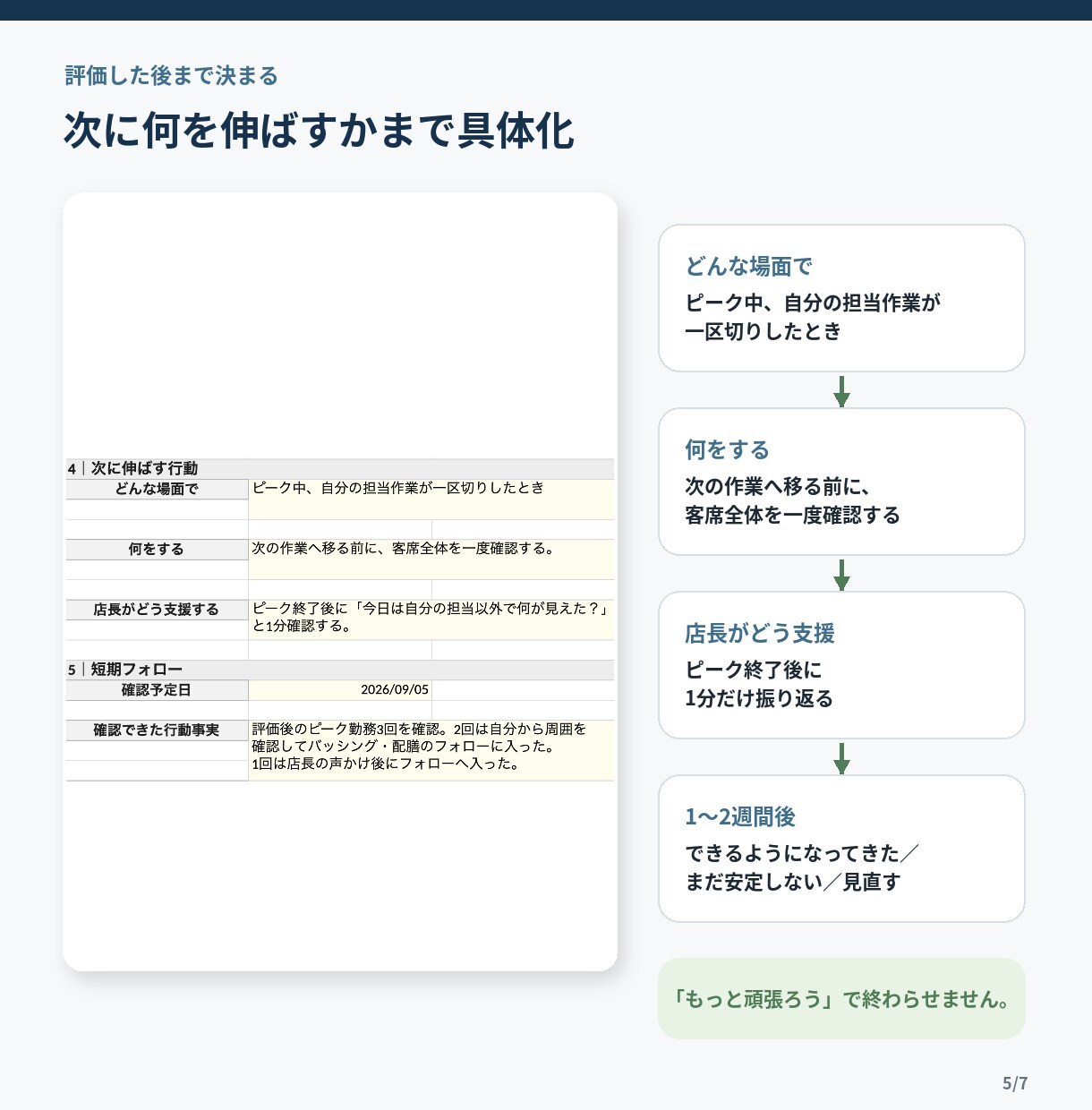Select the section header 4｜次に伸ばす行動

[x=340, y=468]
